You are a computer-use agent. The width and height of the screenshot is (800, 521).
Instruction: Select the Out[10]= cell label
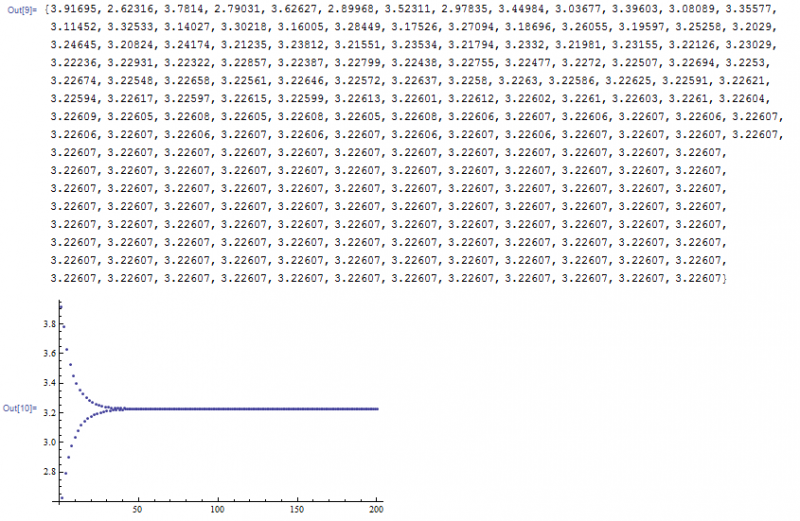coord(19,408)
